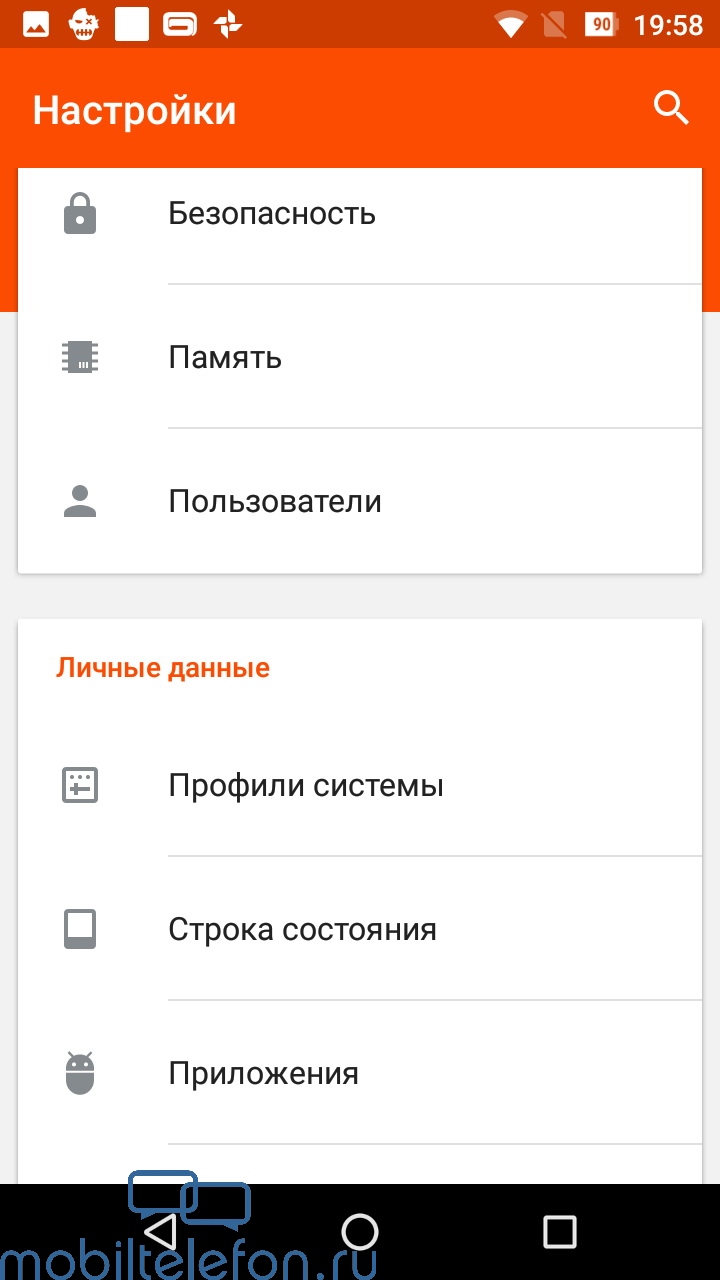
Task: Tap the Home circle button
Action: pyautogui.click(x=360, y=1231)
